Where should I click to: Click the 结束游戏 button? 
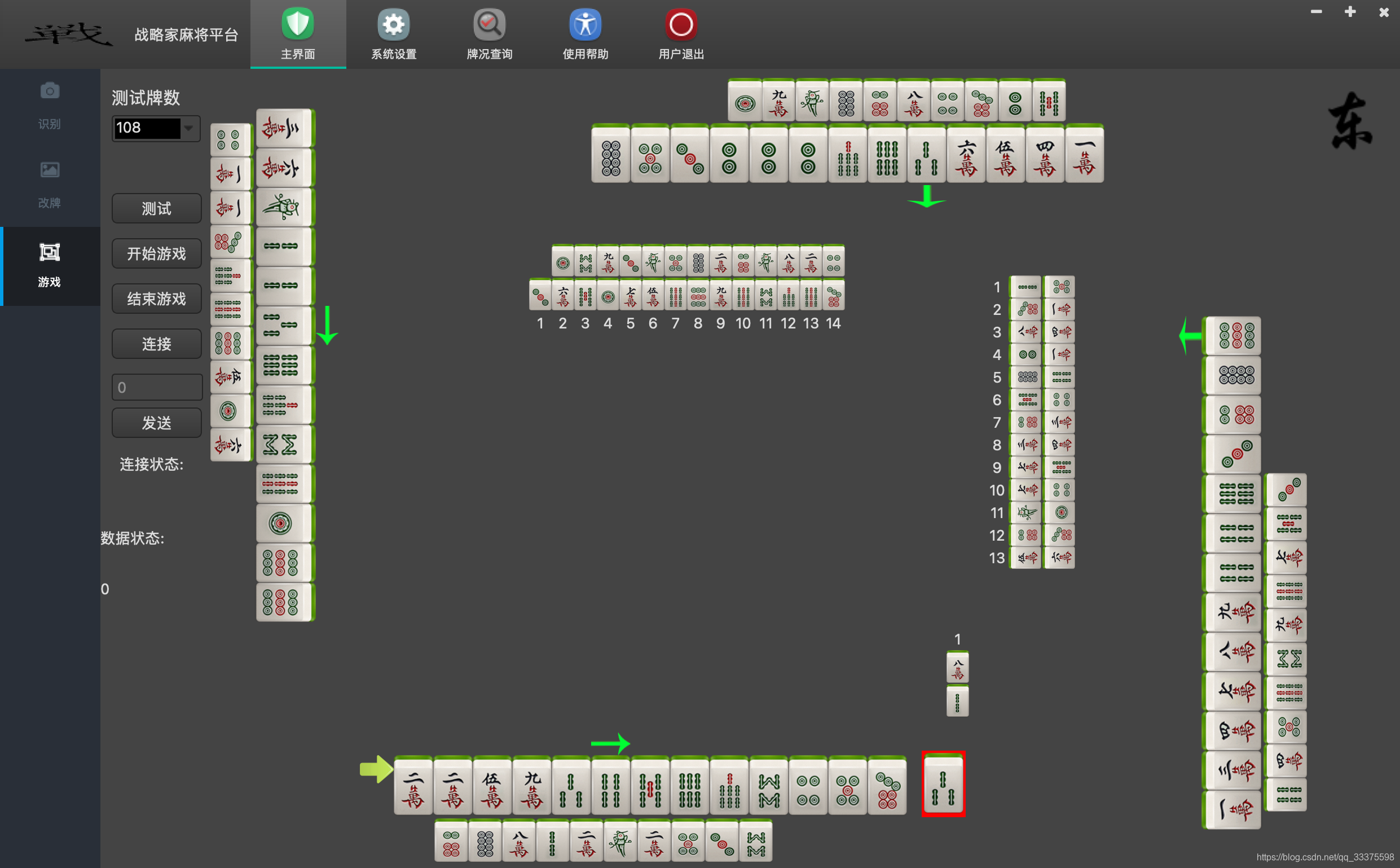156,299
